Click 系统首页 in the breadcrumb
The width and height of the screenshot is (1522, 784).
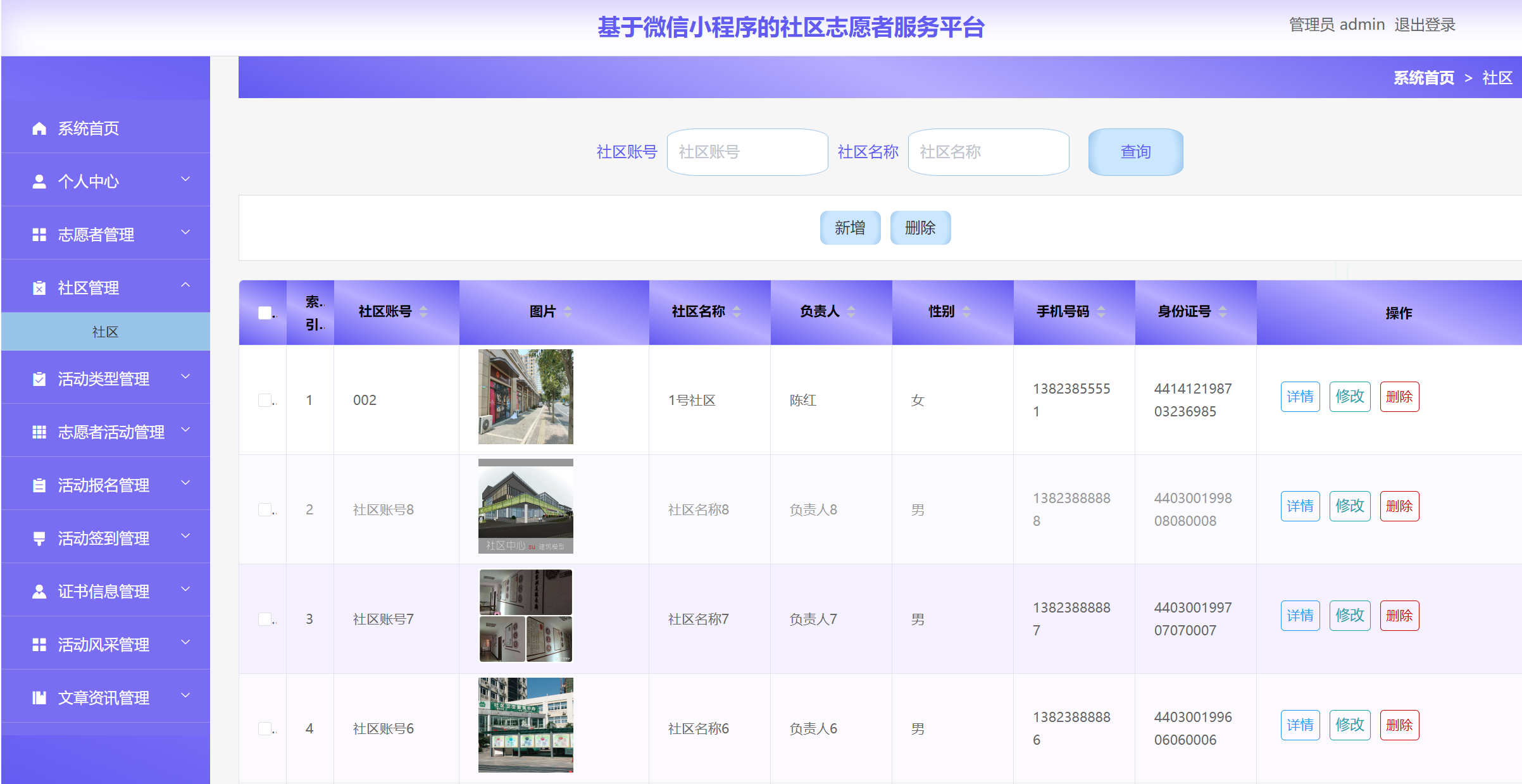[1423, 77]
